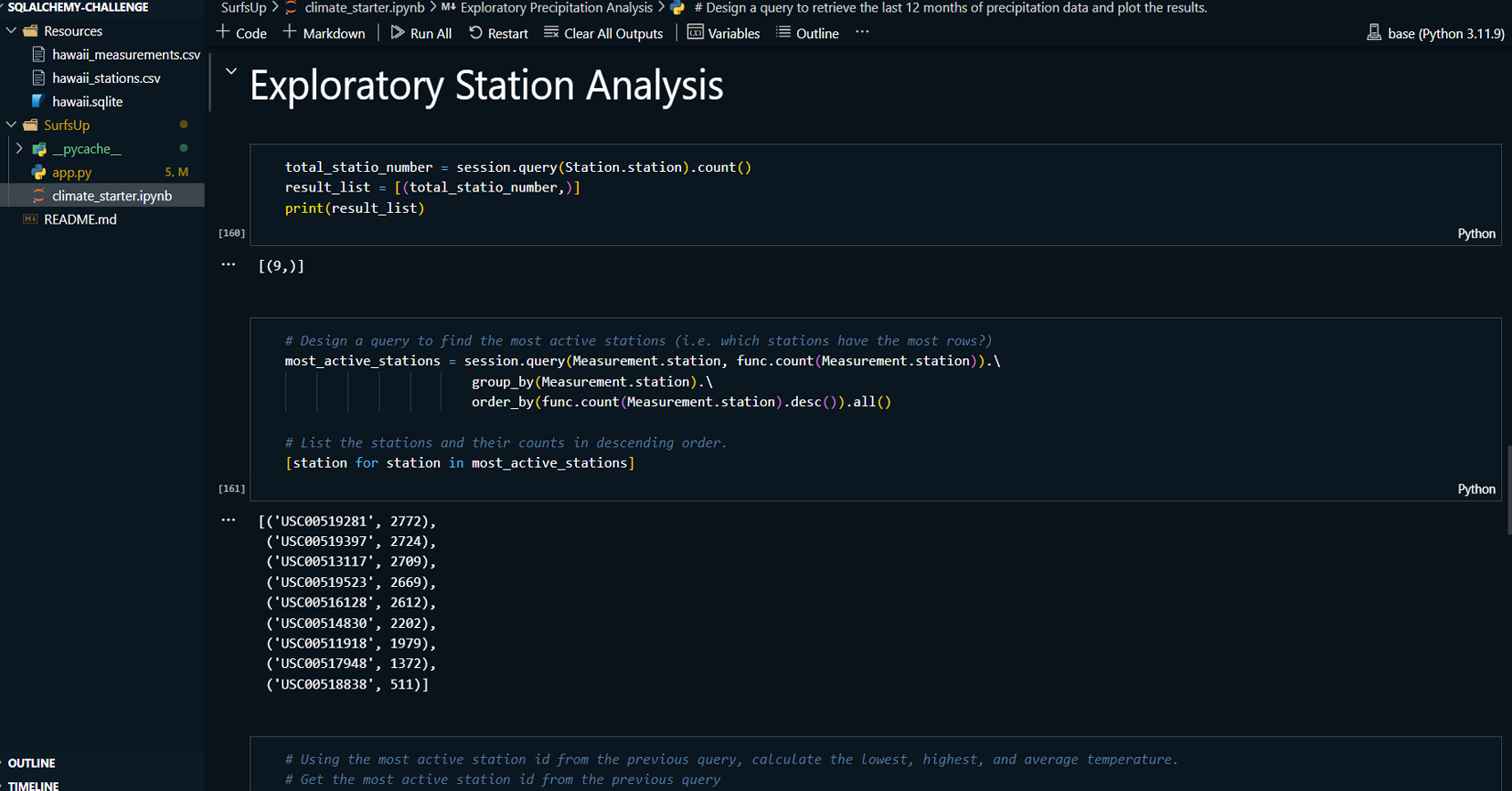Add a new Code cell
This screenshot has width=1512, height=791.
pos(241,33)
